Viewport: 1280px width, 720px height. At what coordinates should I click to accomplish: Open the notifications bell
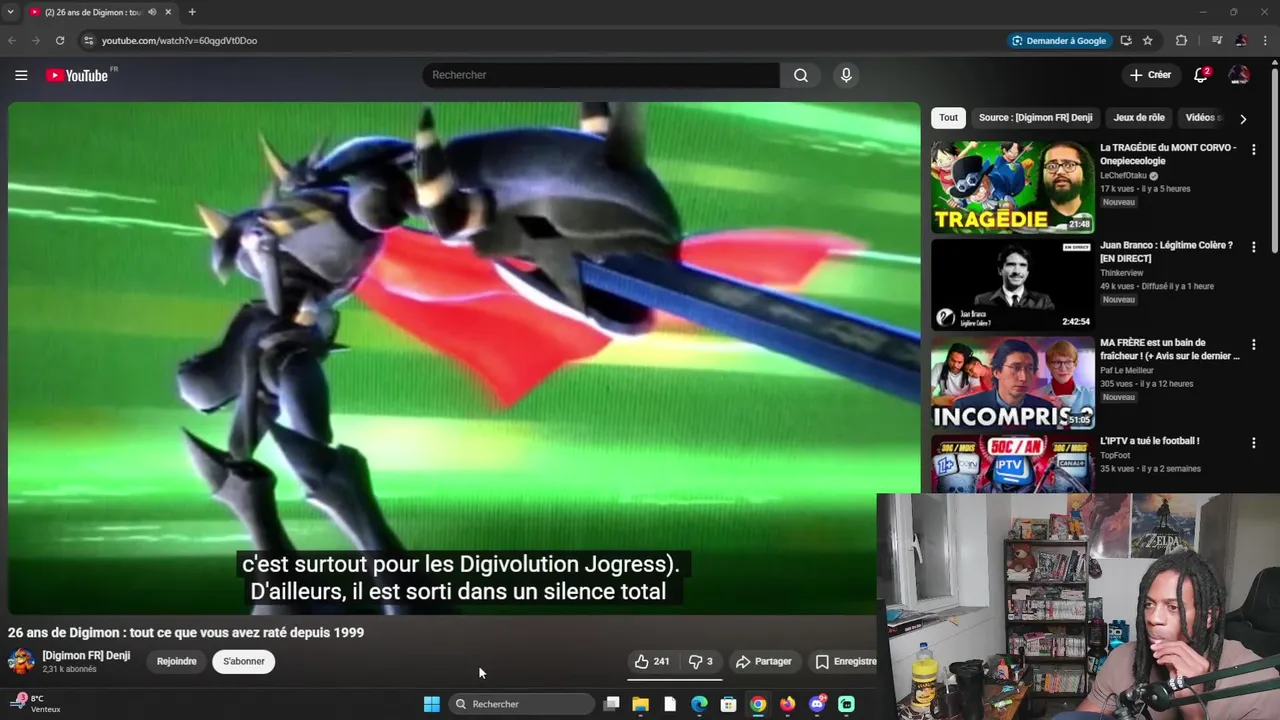pos(1201,75)
